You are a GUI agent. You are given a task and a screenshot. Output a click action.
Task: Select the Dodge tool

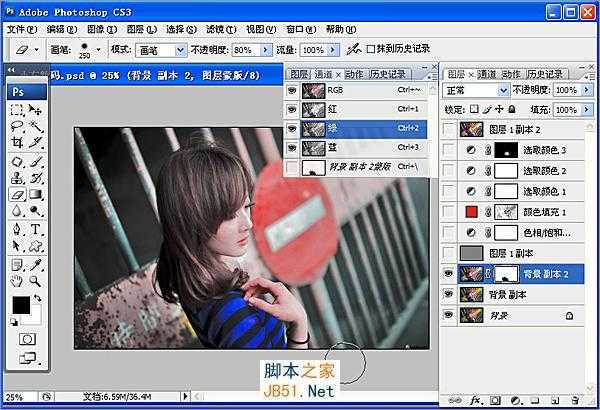click(x=36, y=211)
